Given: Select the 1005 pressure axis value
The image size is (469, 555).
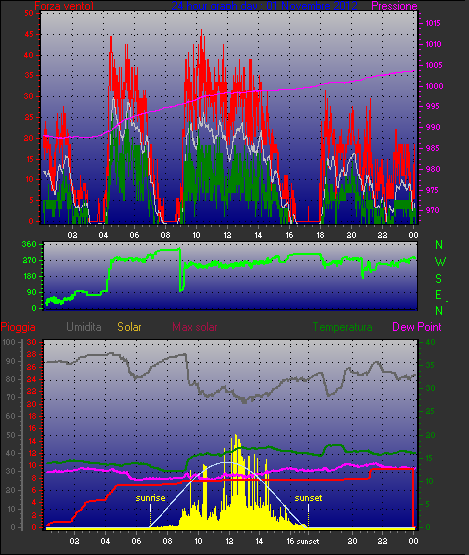Looking at the screenshot, I should click(434, 65).
